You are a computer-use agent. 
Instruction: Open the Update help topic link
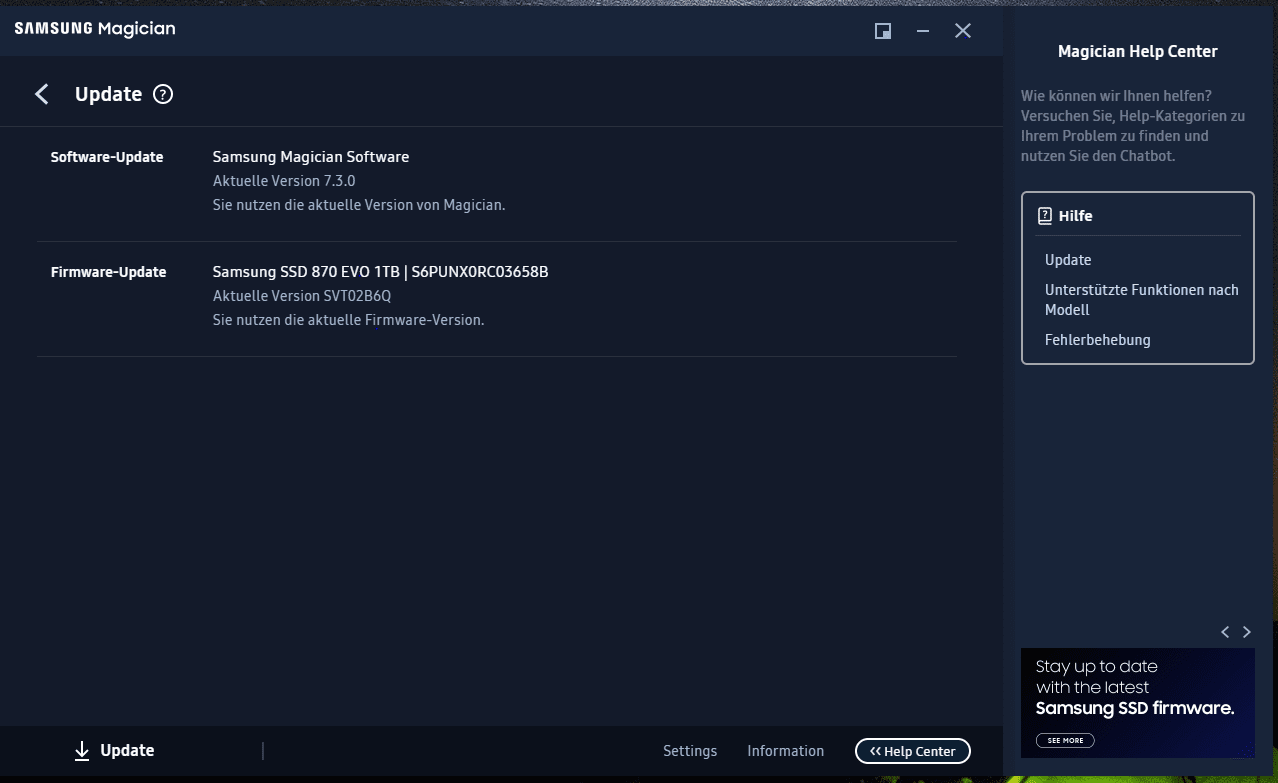point(1068,260)
